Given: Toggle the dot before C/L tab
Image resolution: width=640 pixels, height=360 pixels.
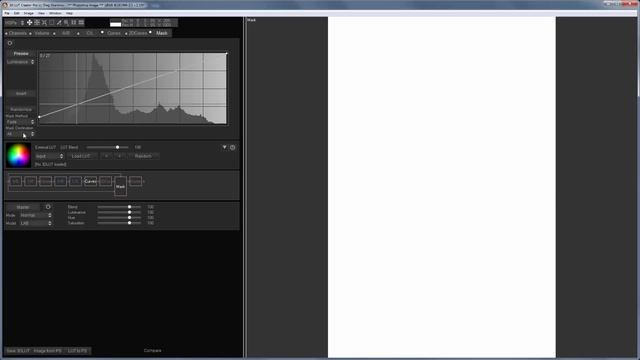Looking at the screenshot, I should click(x=78, y=33).
